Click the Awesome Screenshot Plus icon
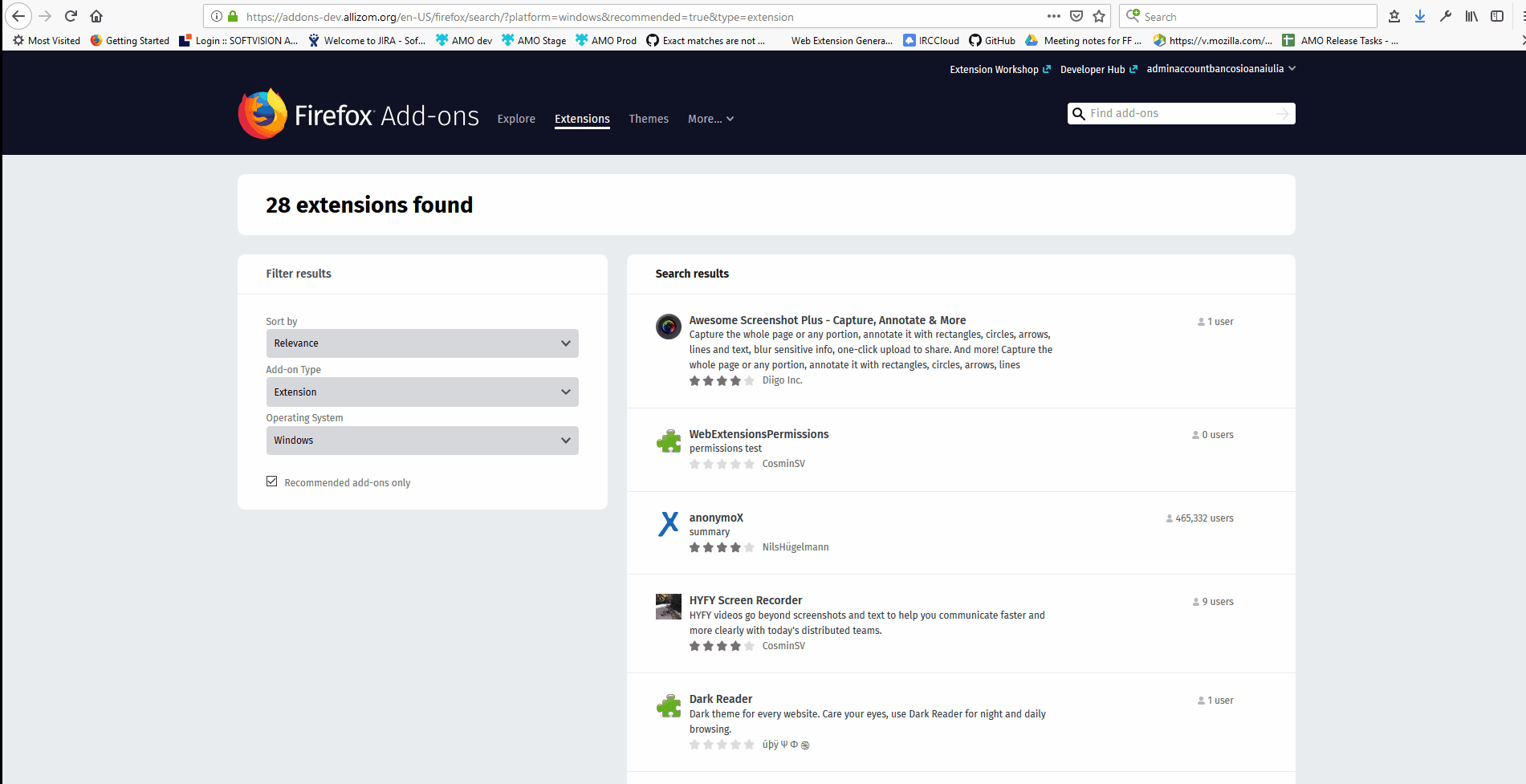Image resolution: width=1526 pixels, height=784 pixels. tap(669, 327)
